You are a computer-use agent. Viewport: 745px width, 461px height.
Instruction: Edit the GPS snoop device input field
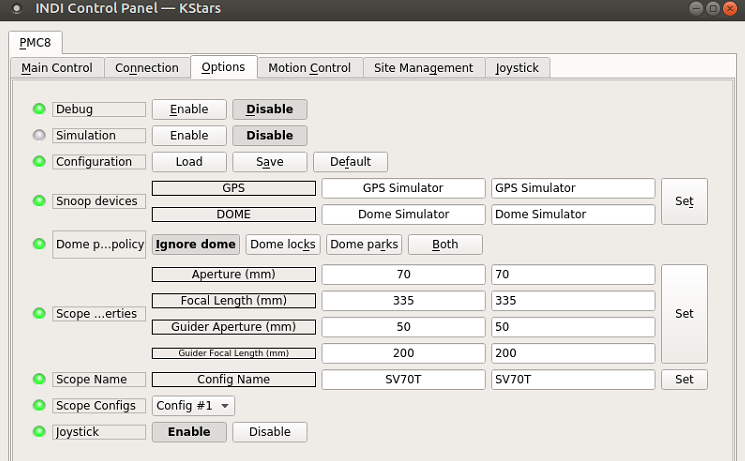[573, 188]
